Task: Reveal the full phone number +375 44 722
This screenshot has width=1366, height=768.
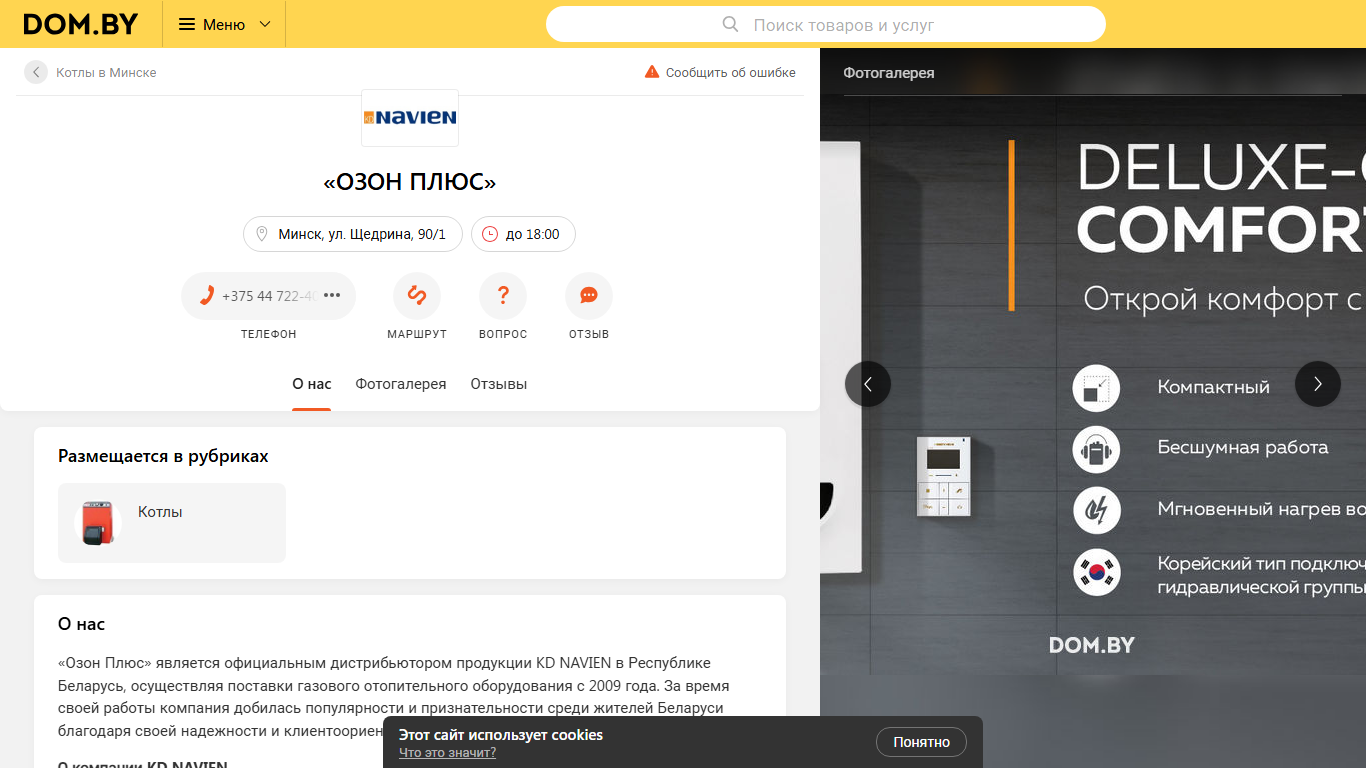Action: tap(268, 296)
